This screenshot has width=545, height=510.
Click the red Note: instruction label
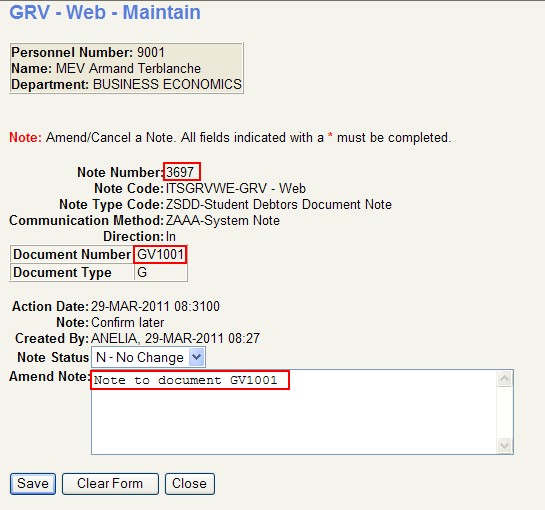(x=25, y=138)
